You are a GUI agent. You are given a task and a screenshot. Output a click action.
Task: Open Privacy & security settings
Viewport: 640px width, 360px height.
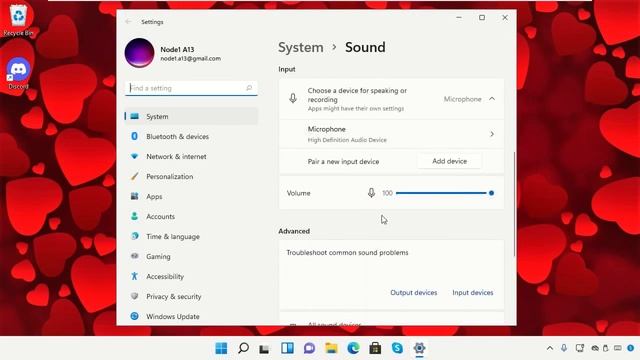191,296
